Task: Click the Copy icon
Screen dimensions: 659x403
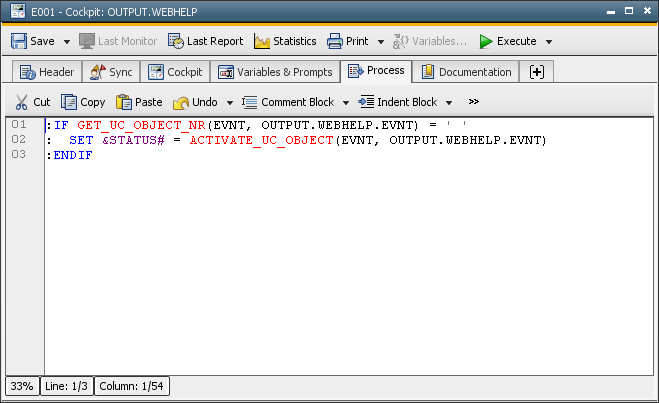Action: point(69,102)
